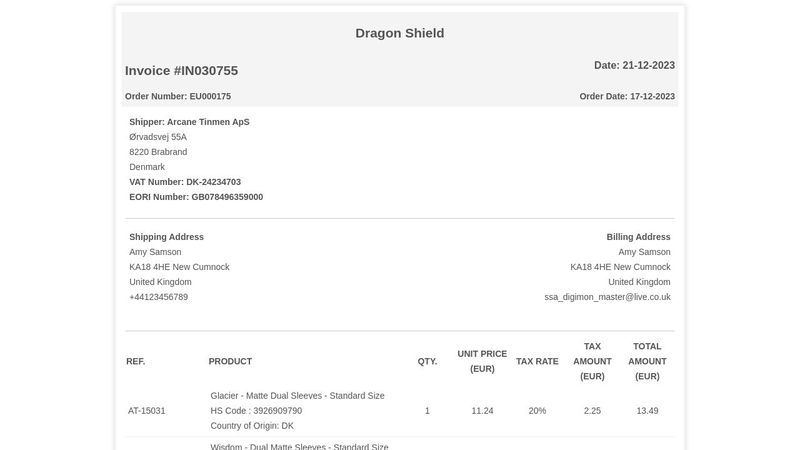Click the 8220 Brabrand line

point(158,152)
